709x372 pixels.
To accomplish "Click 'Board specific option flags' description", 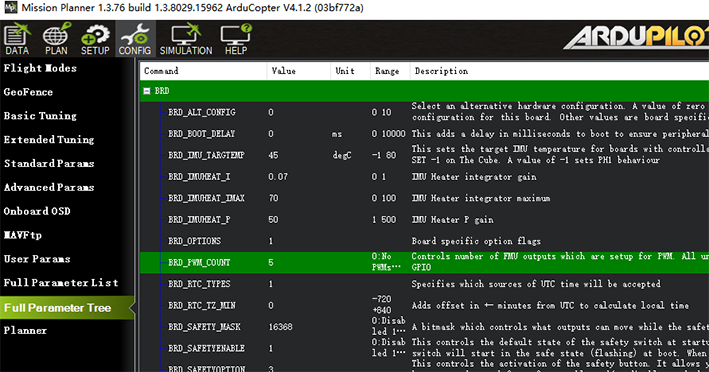I will (x=476, y=241).
